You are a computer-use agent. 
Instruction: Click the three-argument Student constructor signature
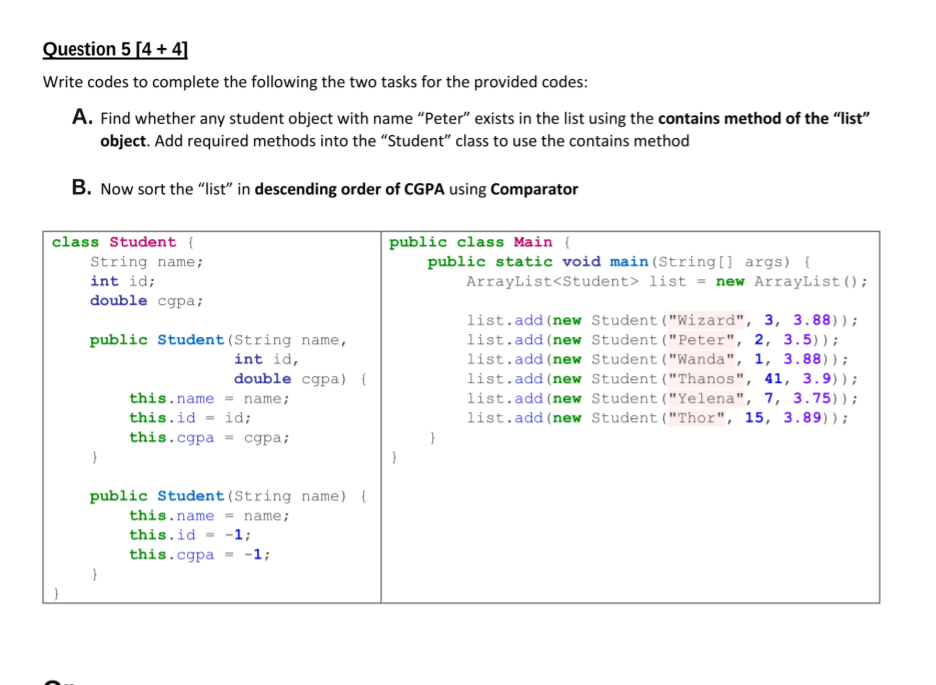(x=216, y=339)
